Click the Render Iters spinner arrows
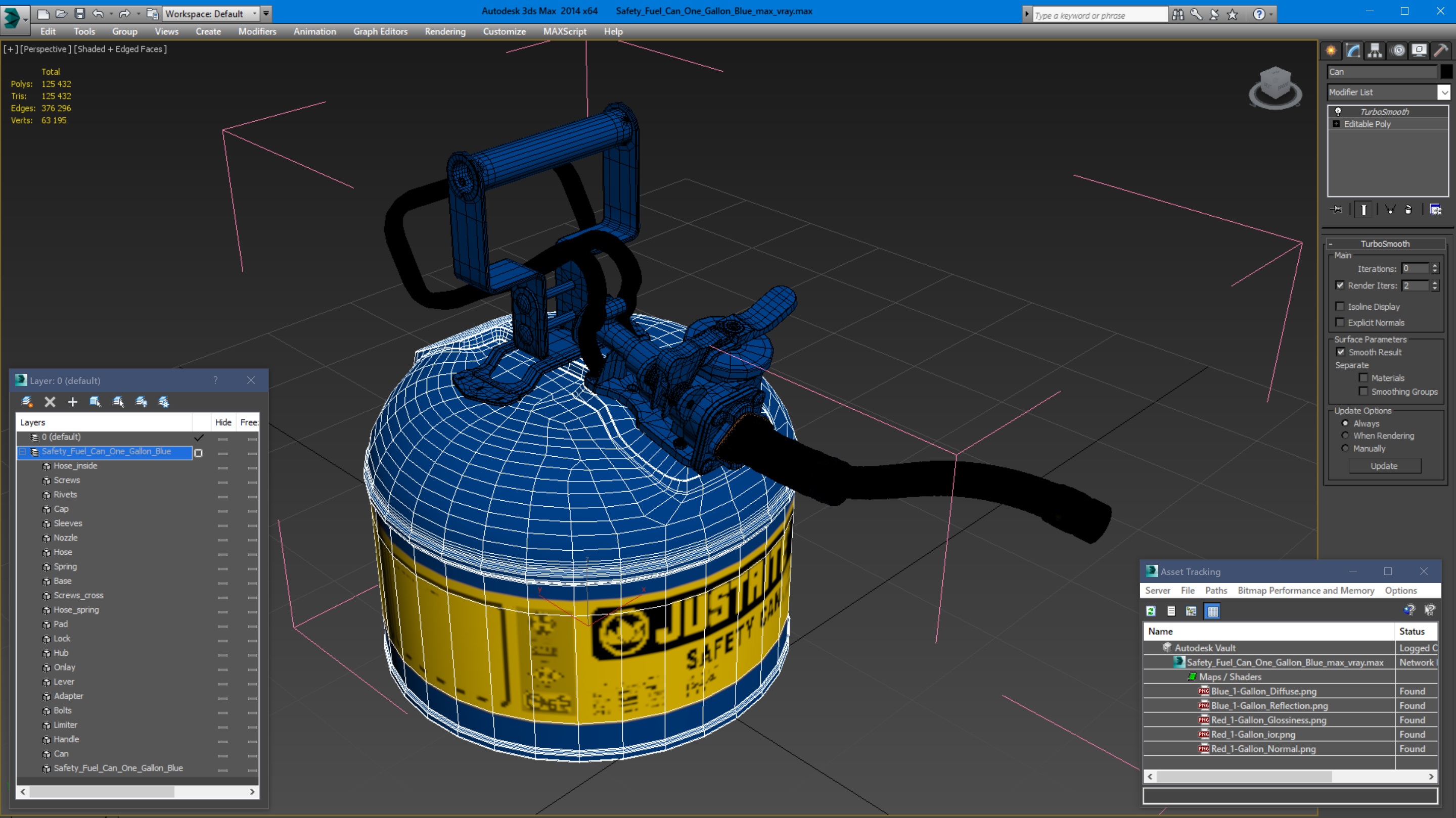 tap(1435, 285)
